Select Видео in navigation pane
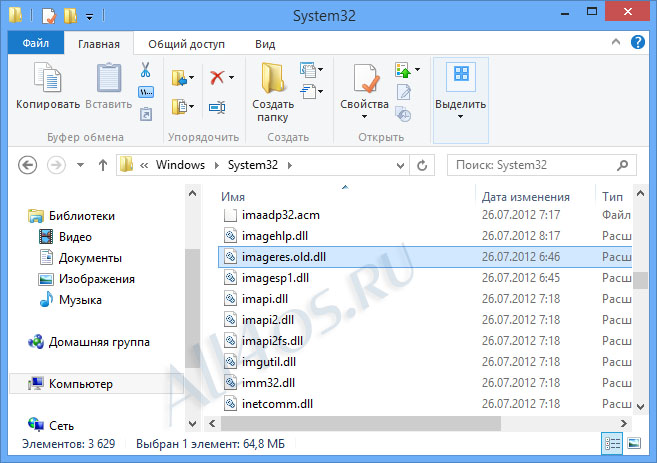Viewport: 657px width, 463px height. (65, 237)
